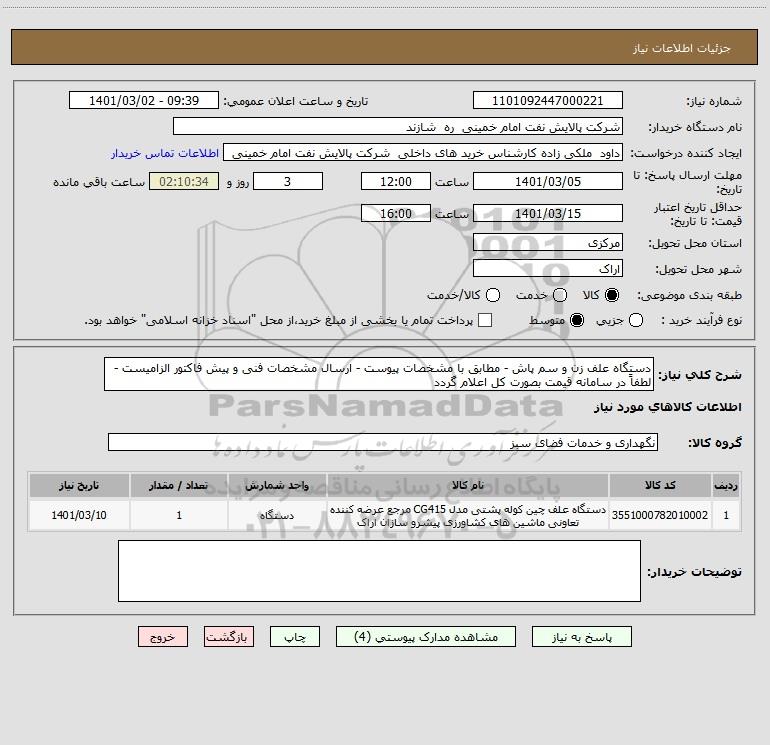Click the request creator field داود ملکی زاده
The width and height of the screenshot is (770, 745).
(x=423, y=152)
